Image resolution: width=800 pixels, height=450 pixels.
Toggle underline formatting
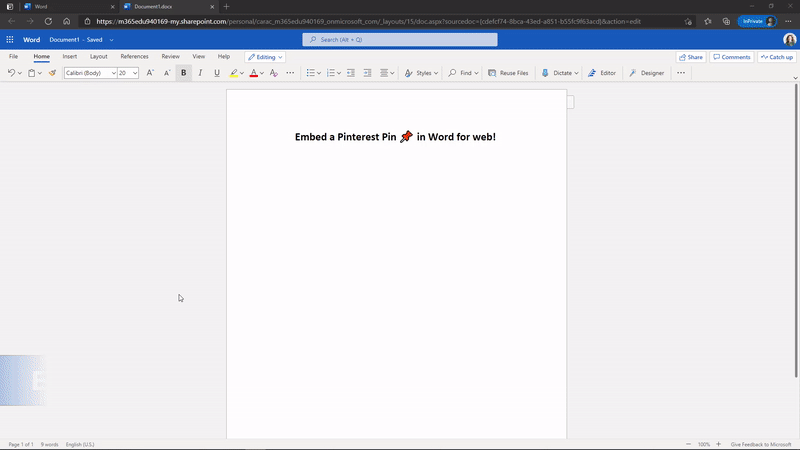pyautogui.click(x=217, y=73)
